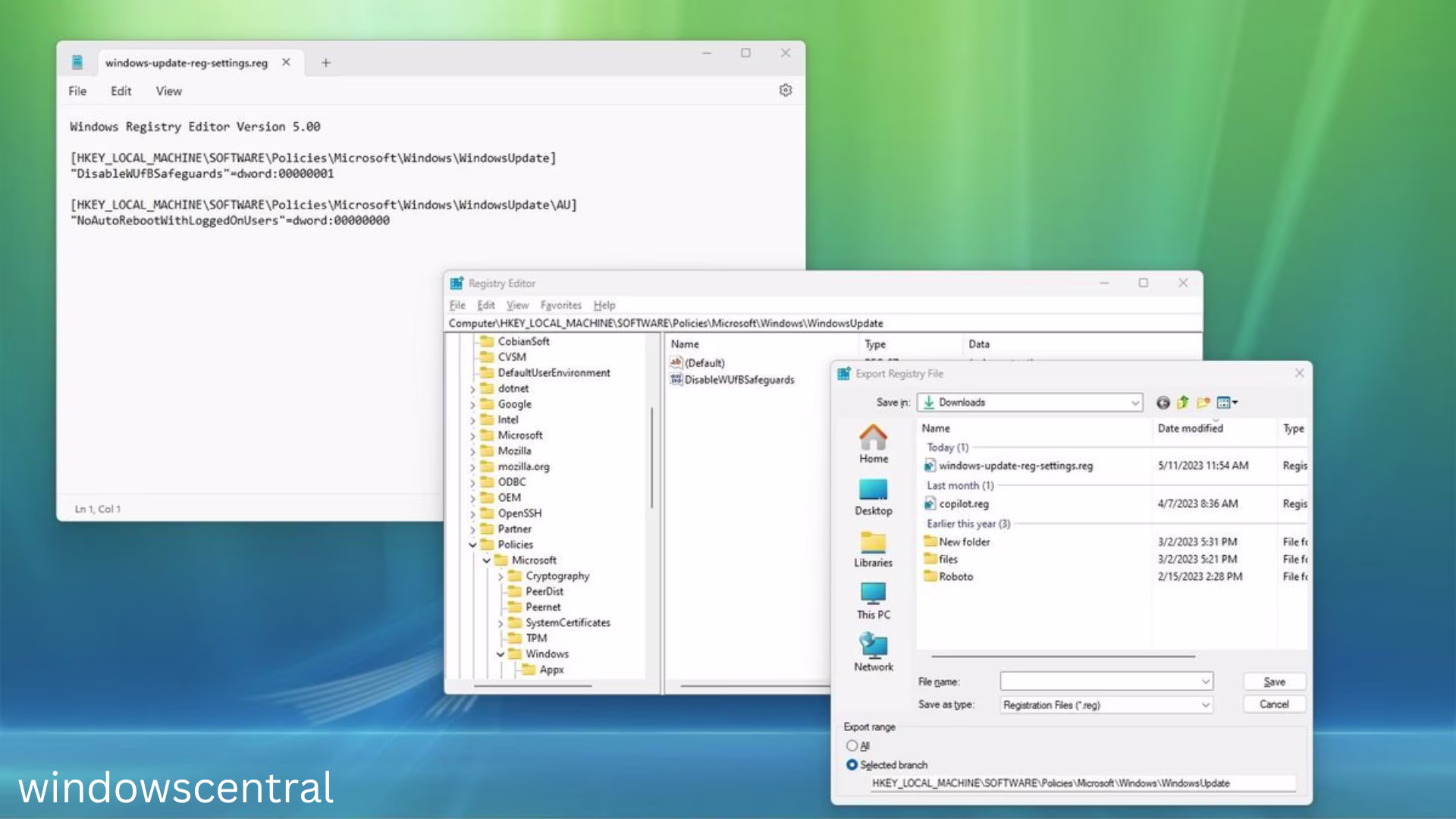
Task: Click the Registry Editor title bar icon
Action: click(x=457, y=283)
